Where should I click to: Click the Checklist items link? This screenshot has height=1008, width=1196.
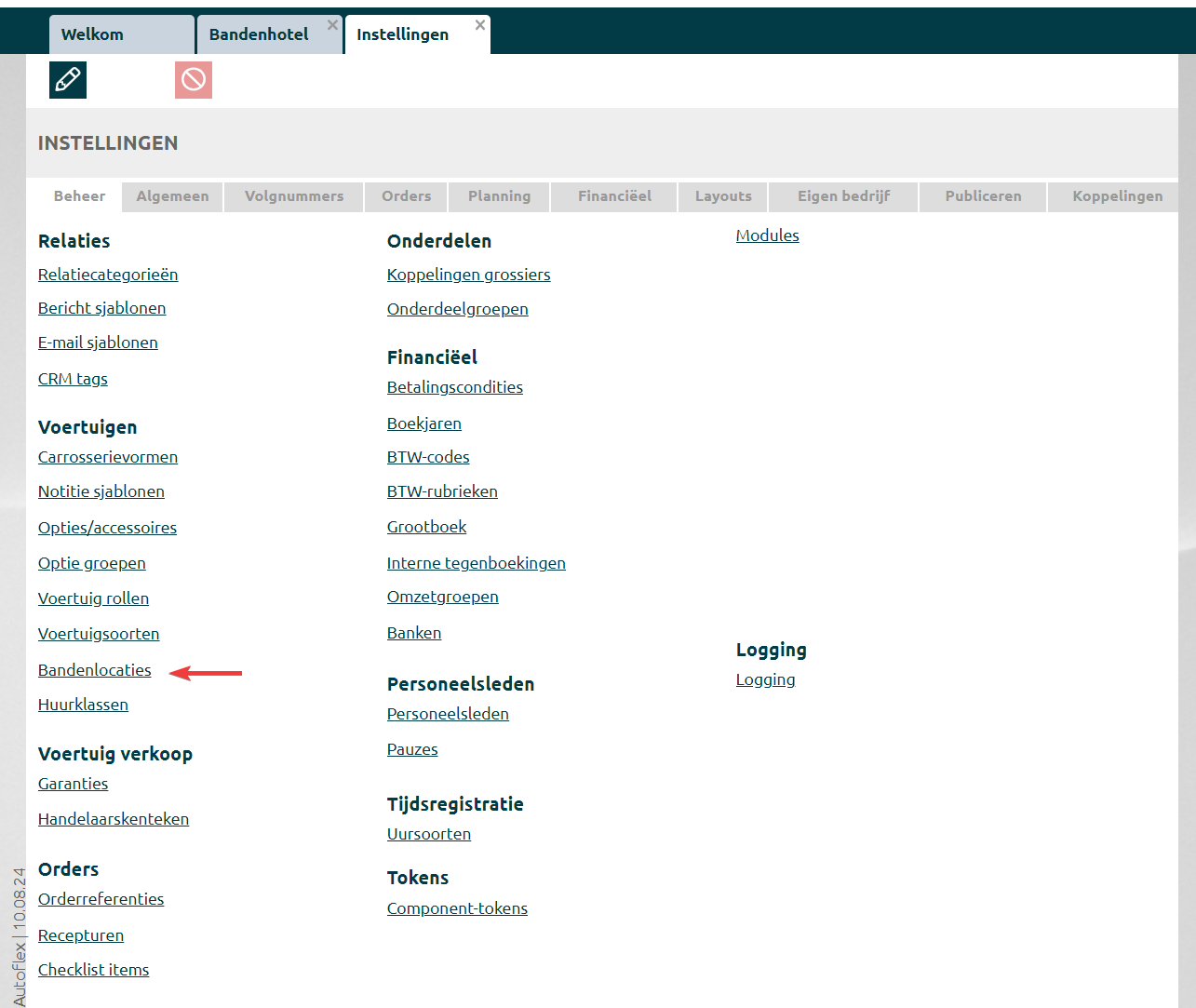tap(93, 970)
